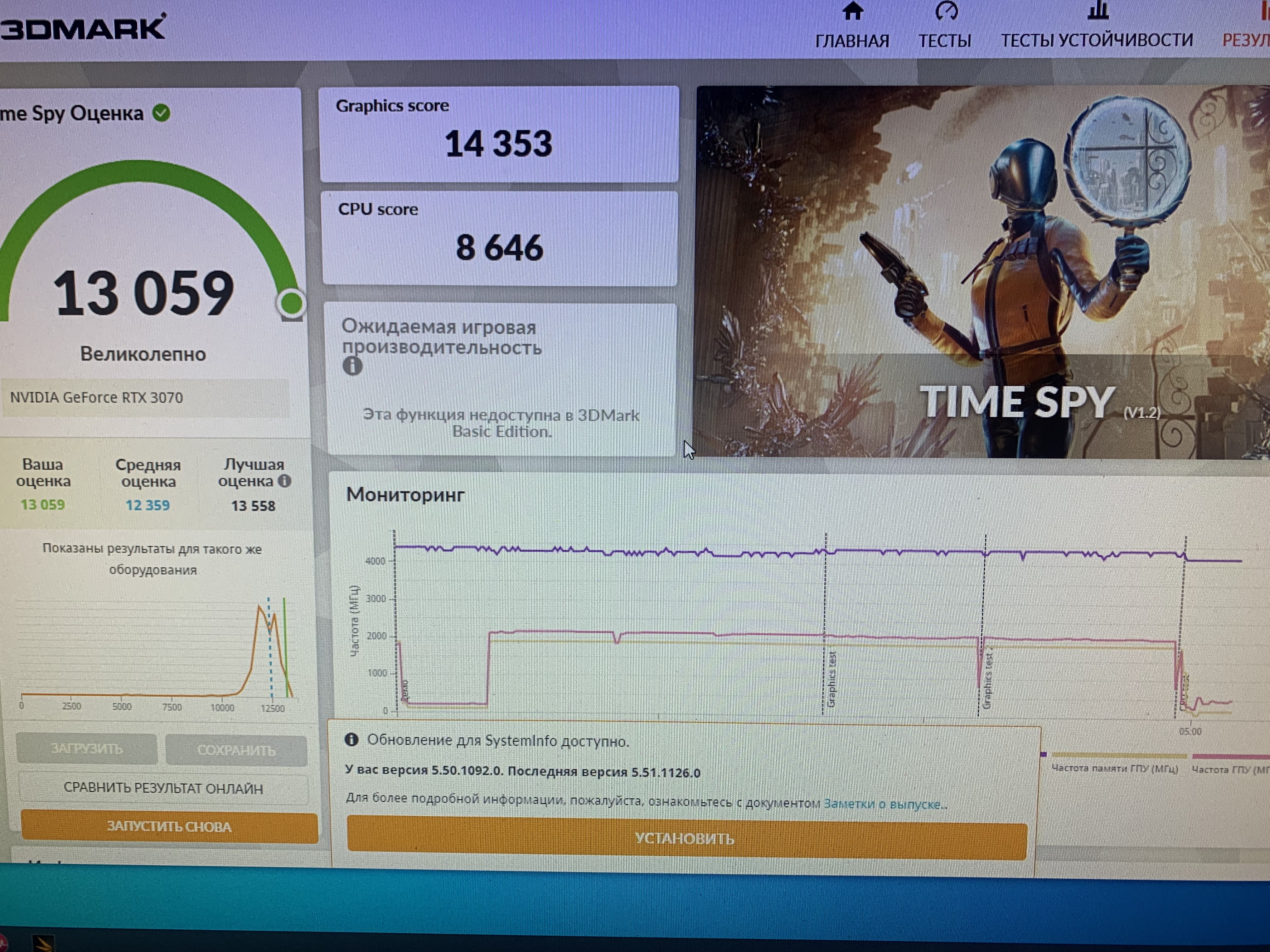Click the info icon beside Лучшая оценка
1270x952 pixels.
(x=285, y=481)
